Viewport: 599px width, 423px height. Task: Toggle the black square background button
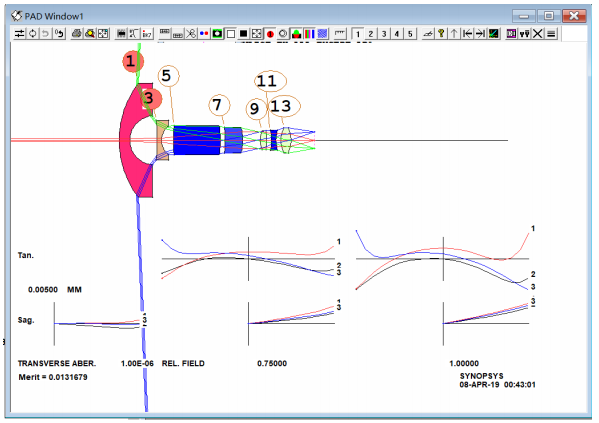click(243, 34)
